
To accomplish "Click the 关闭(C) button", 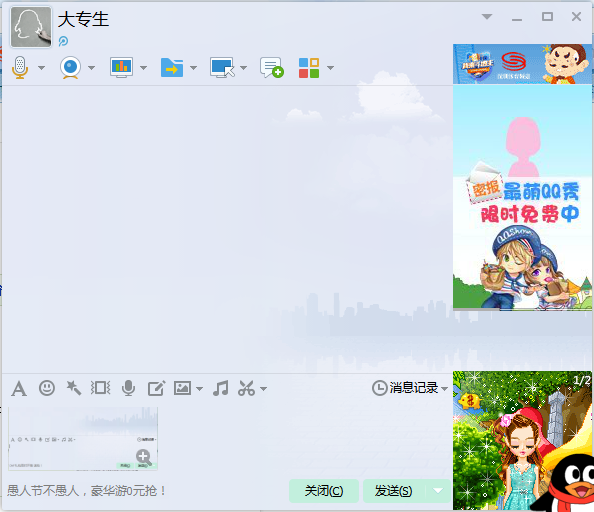I will 324,491.
